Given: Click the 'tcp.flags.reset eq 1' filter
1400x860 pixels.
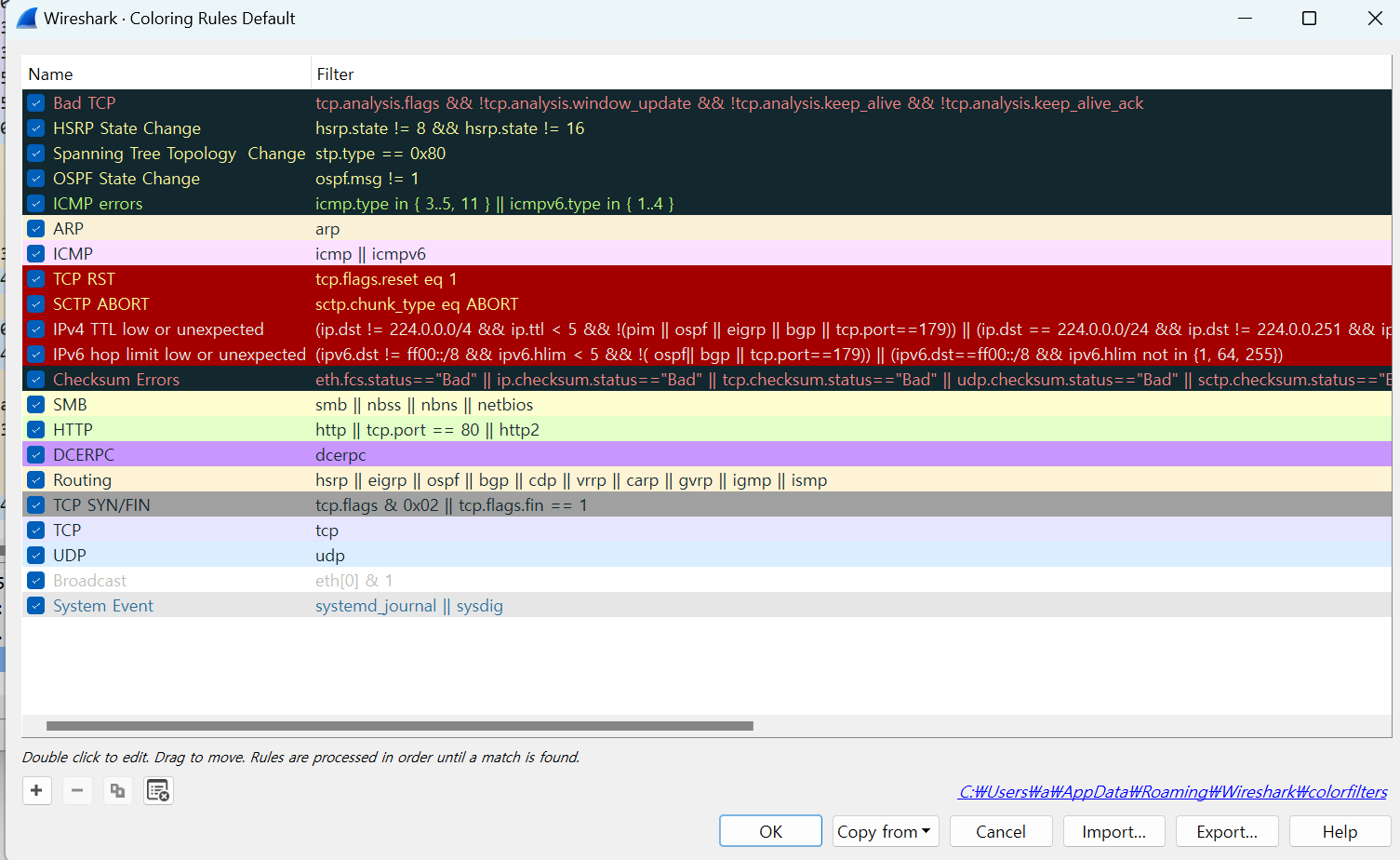Looking at the screenshot, I should coord(386,279).
